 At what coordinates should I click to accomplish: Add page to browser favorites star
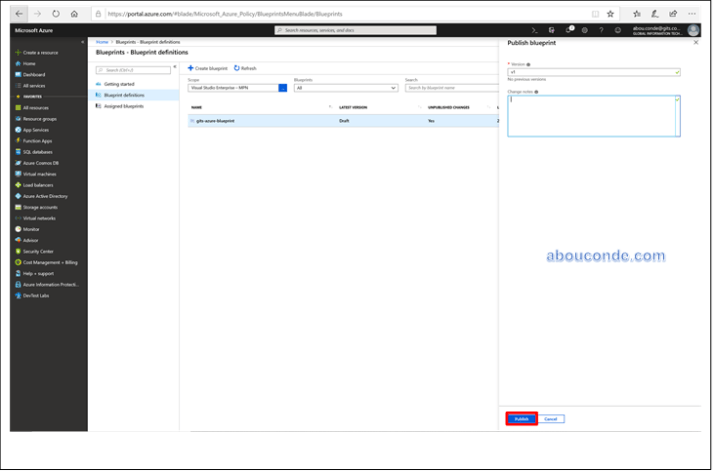tap(610, 14)
